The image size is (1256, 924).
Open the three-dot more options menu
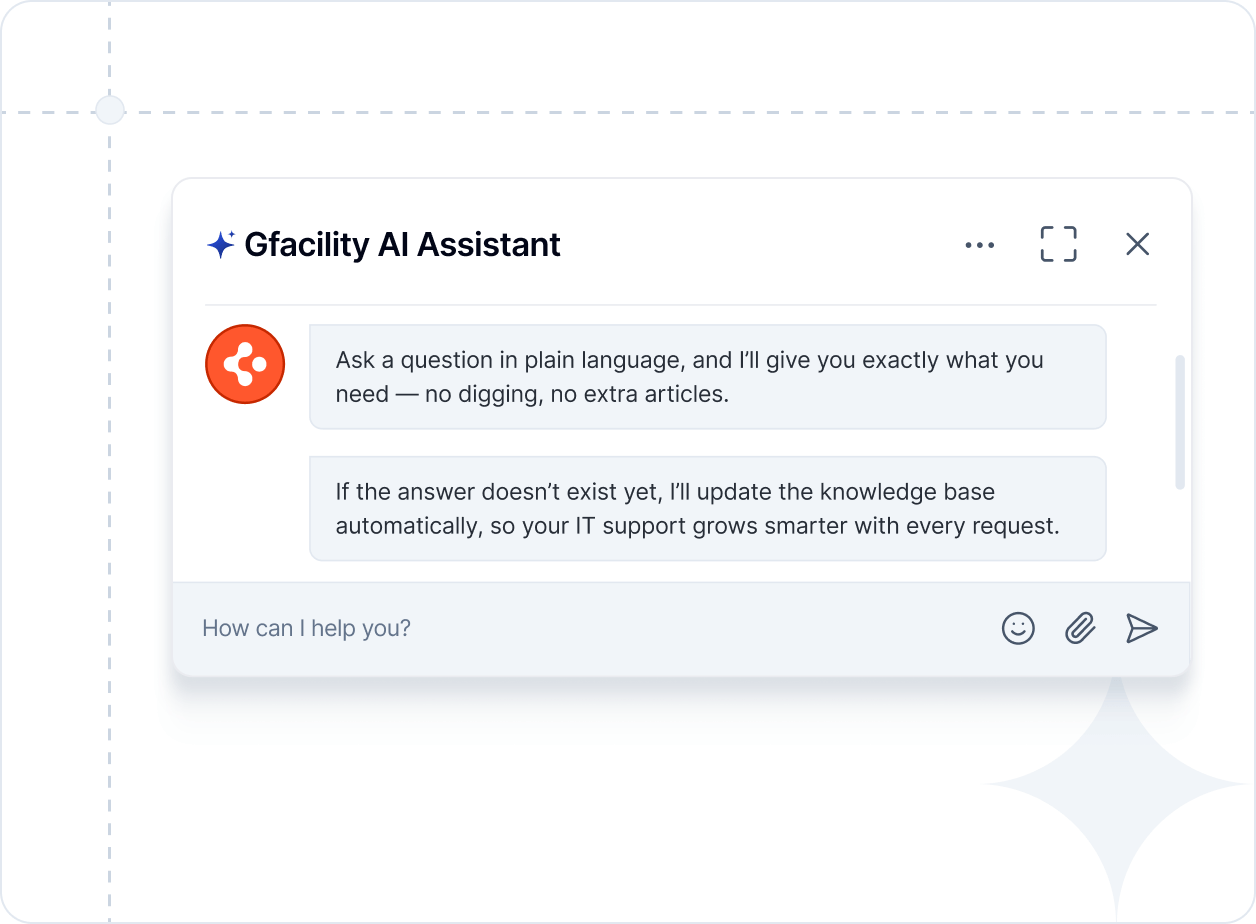coord(979,245)
